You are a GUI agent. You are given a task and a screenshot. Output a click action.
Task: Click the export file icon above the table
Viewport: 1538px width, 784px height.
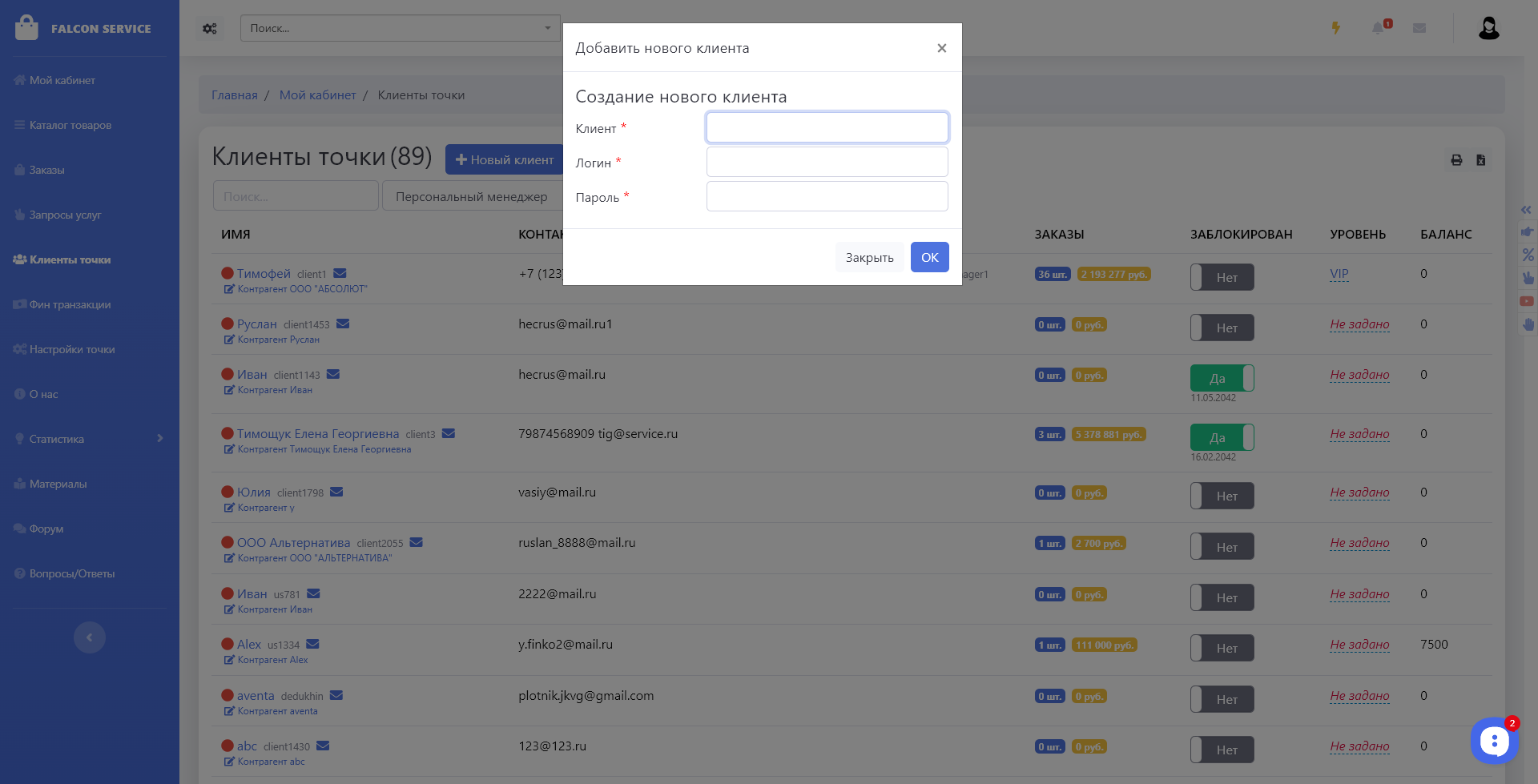click(x=1481, y=160)
